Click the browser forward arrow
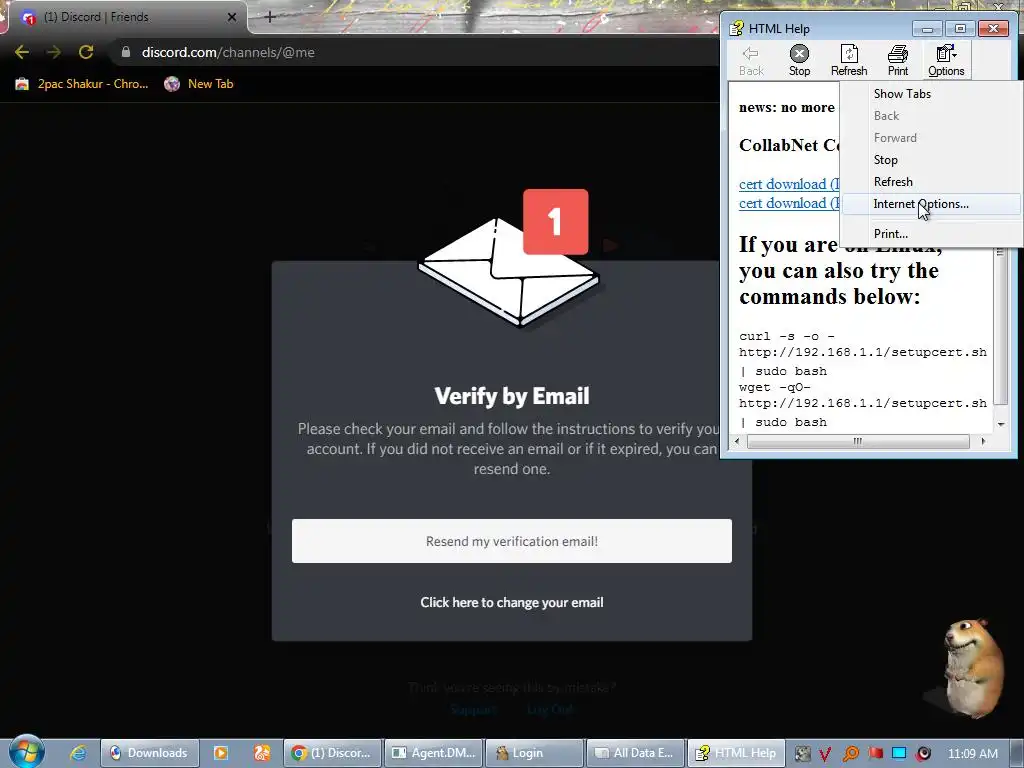The height and width of the screenshot is (768, 1024). tap(54, 52)
